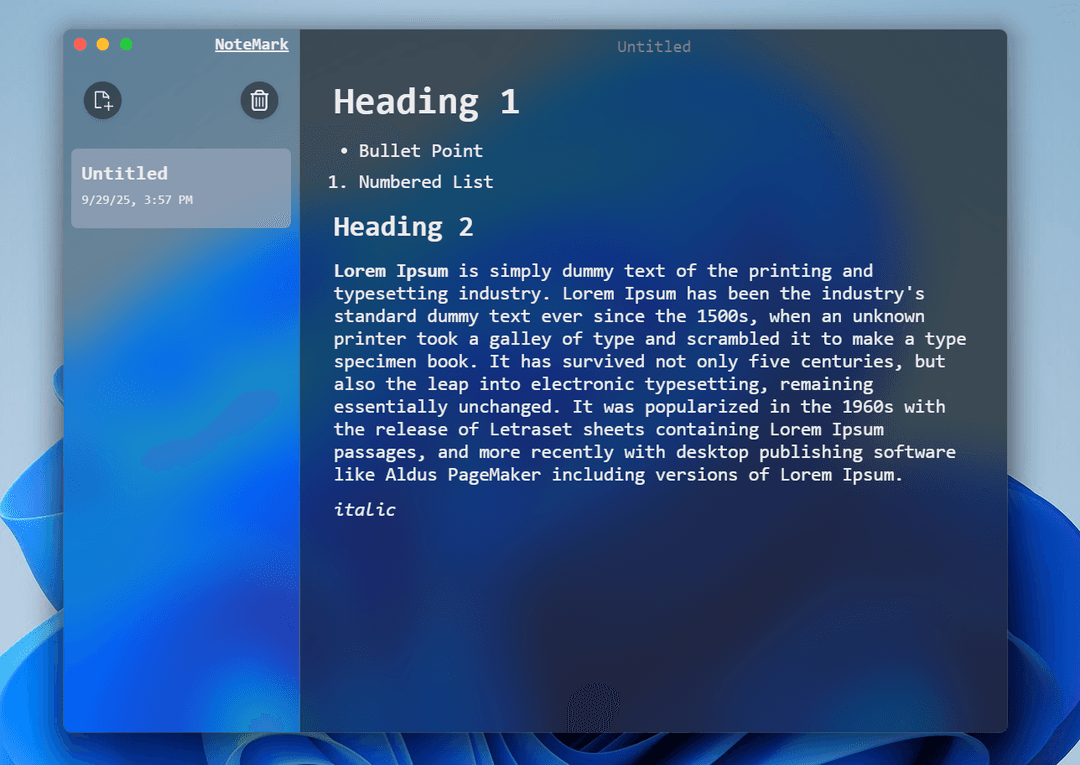Maximize the window with the green button
This screenshot has height=765, width=1080.
point(126,44)
